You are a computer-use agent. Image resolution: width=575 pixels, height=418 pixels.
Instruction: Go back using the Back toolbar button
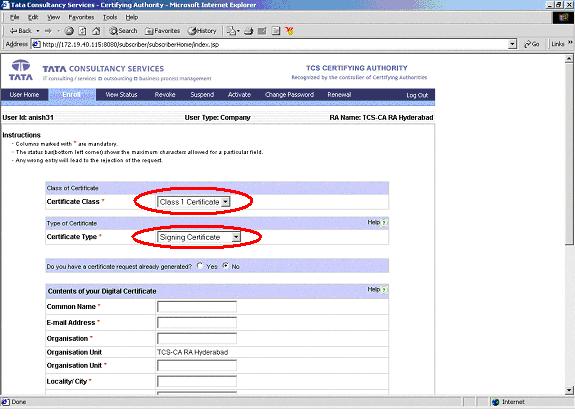click(x=20, y=31)
